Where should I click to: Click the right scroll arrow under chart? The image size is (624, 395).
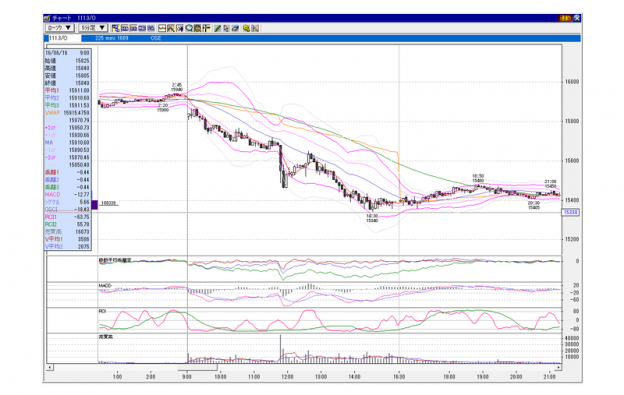pyautogui.click(x=558, y=367)
